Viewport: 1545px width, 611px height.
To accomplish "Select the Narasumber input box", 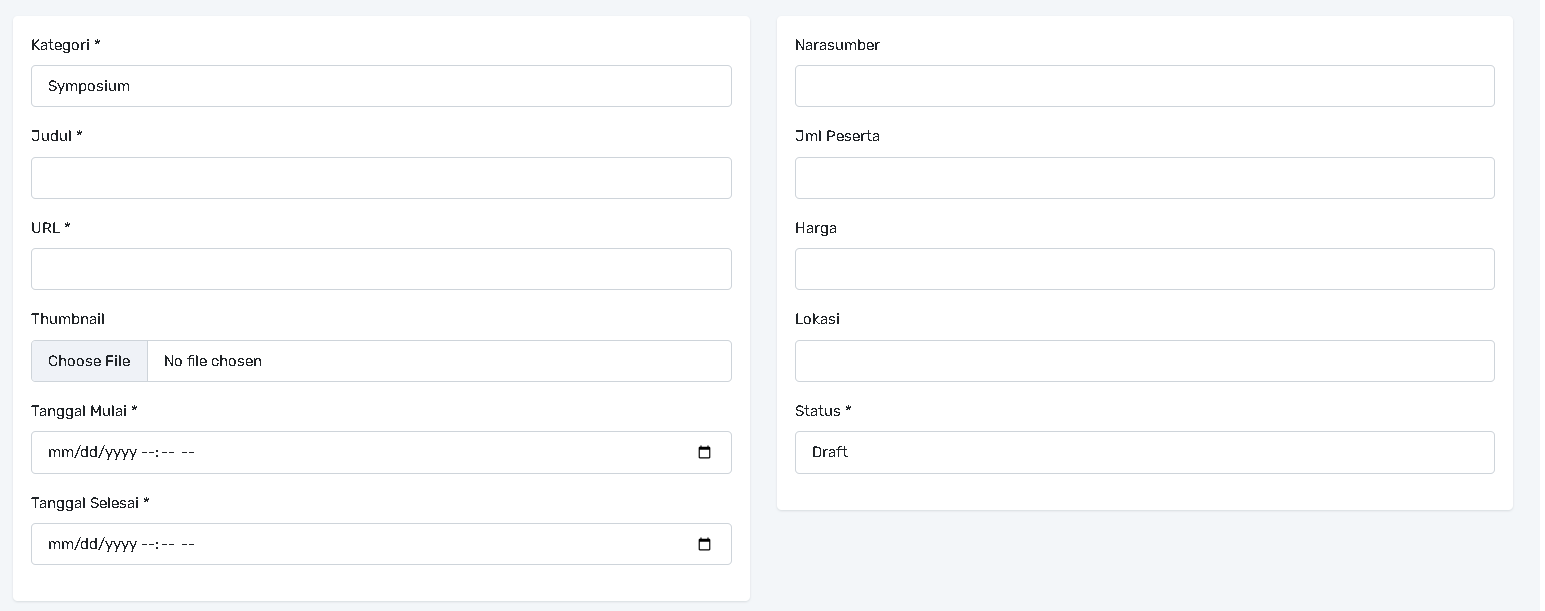I will [1144, 86].
